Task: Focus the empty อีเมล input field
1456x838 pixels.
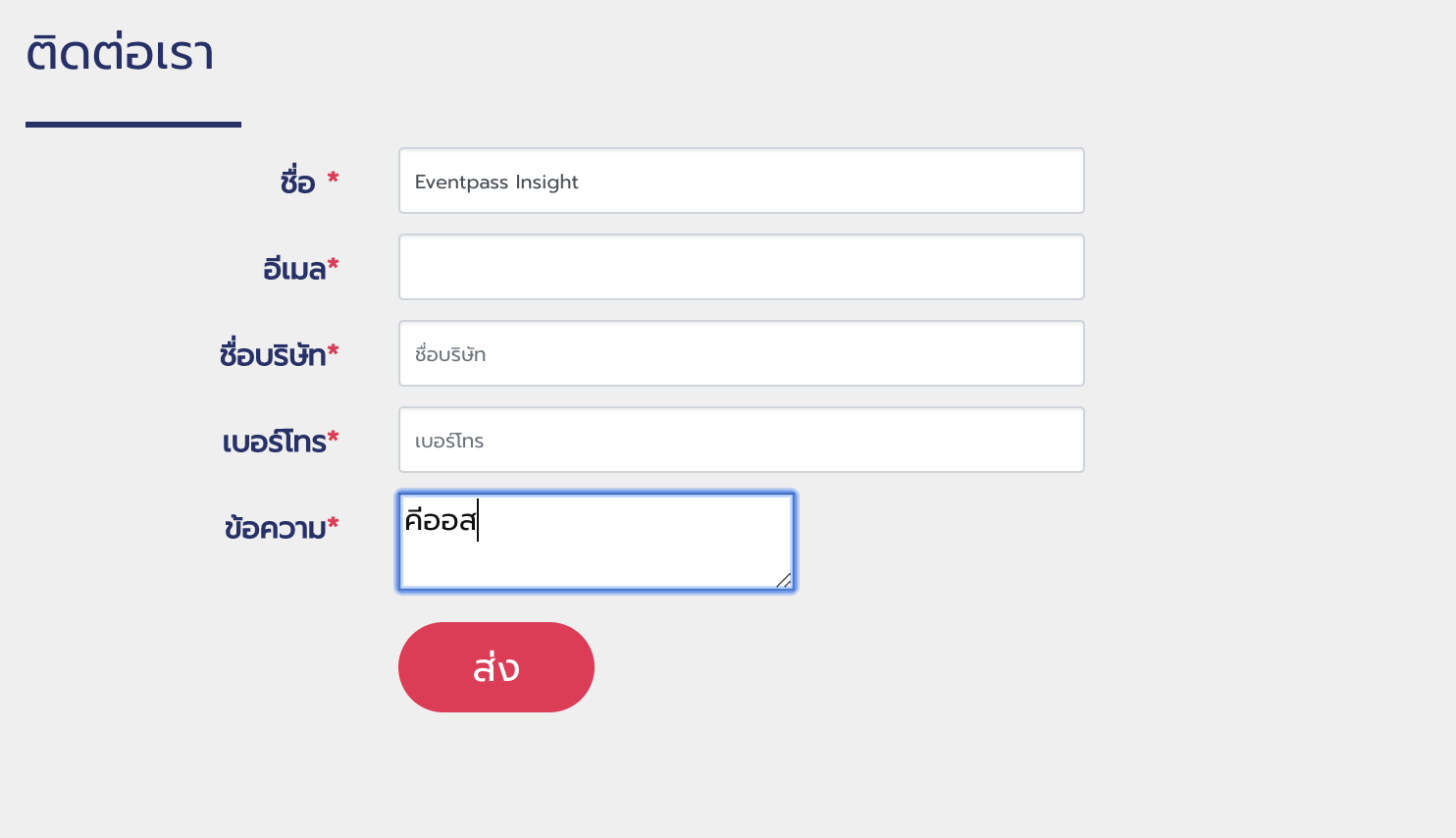Action: (741, 267)
